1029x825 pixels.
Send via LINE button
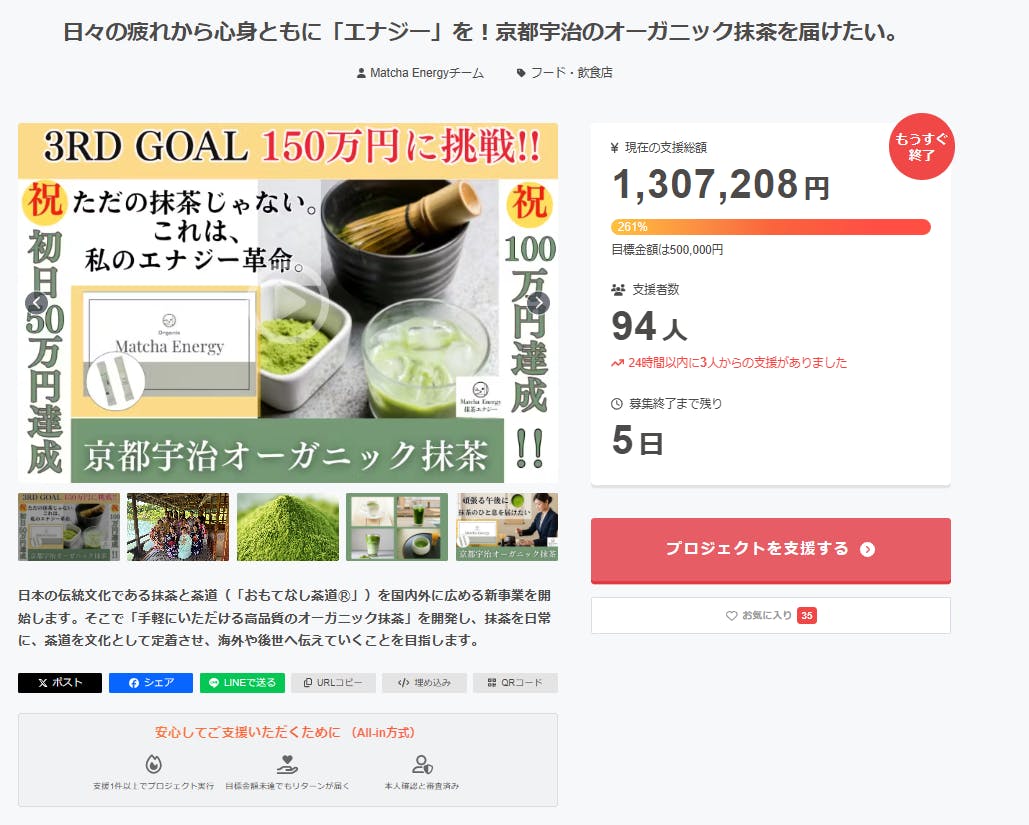[x=242, y=683]
